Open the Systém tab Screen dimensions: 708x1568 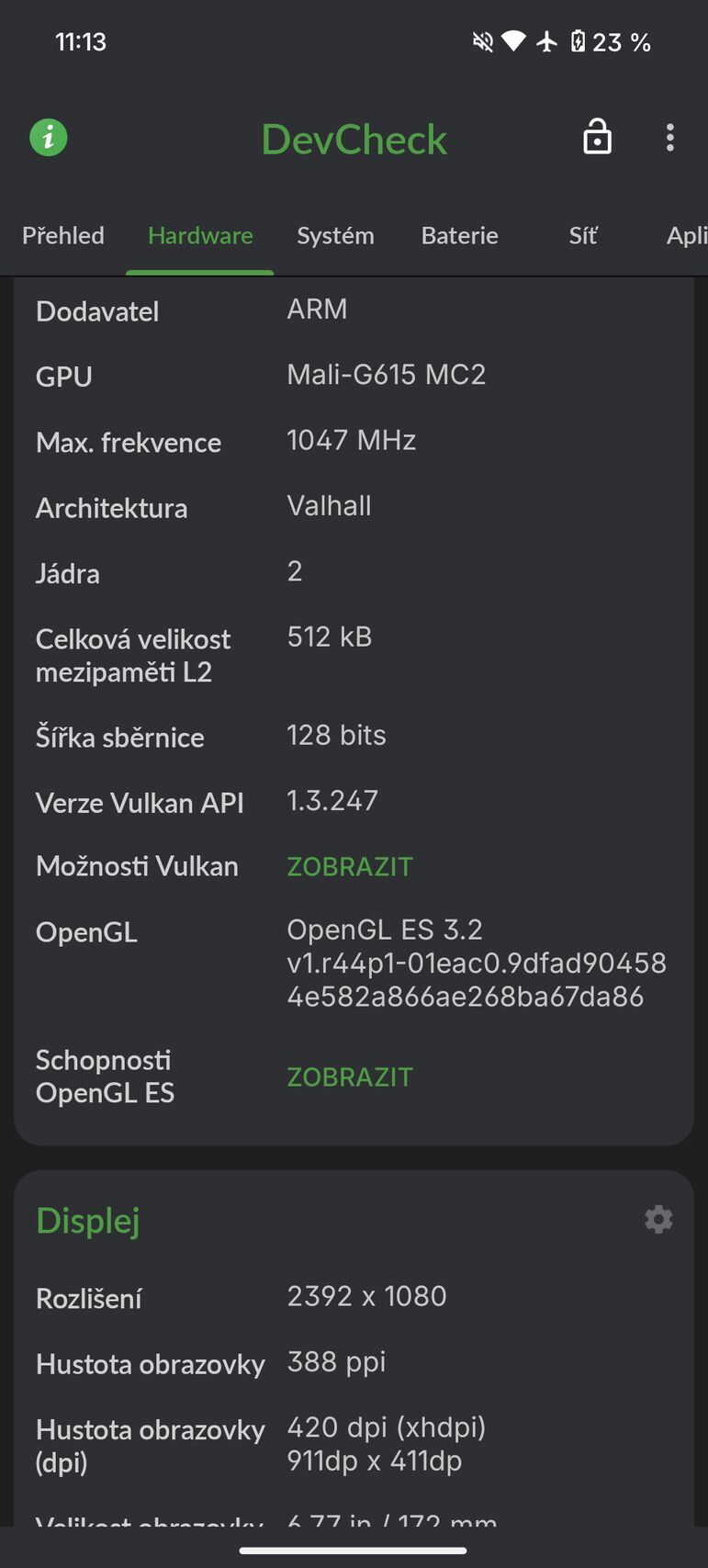[x=335, y=236]
